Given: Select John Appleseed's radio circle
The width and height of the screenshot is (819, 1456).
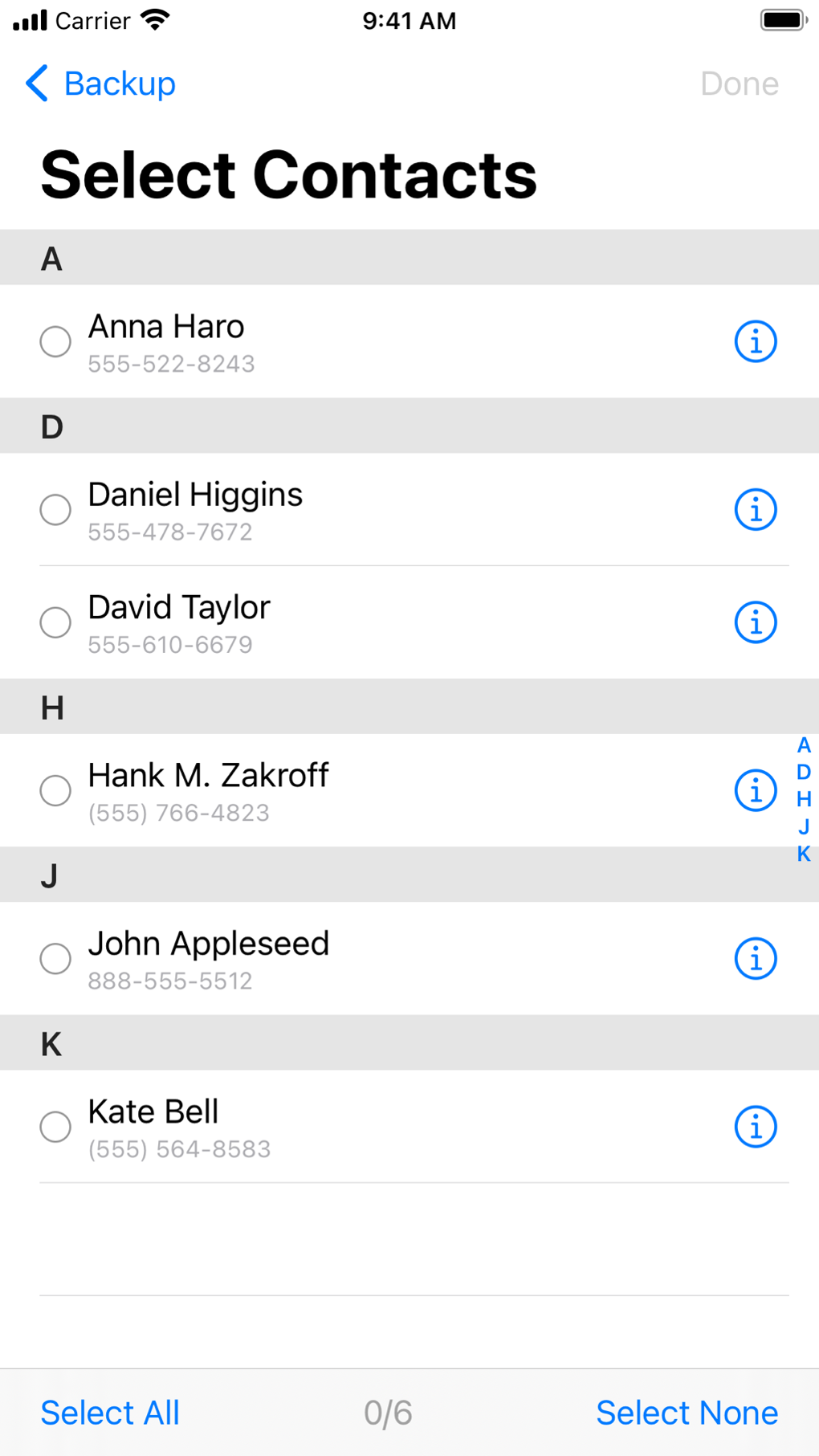Looking at the screenshot, I should pyautogui.click(x=55, y=959).
